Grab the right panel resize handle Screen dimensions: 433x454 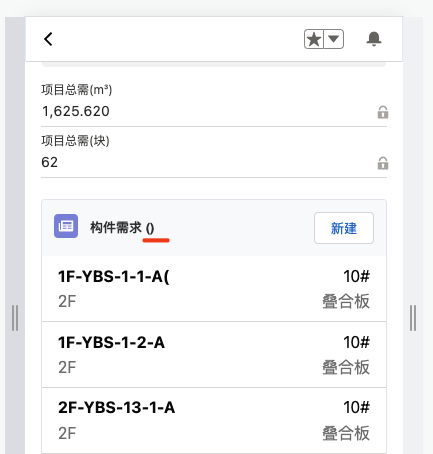point(413,318)
